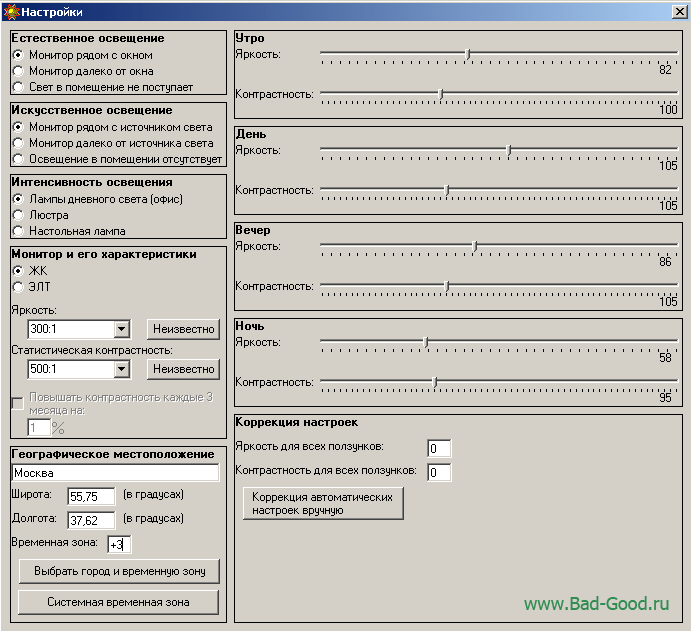Click 'Системная временная зона' button
This screenshot has height=631, width=691.
(119, 602)
